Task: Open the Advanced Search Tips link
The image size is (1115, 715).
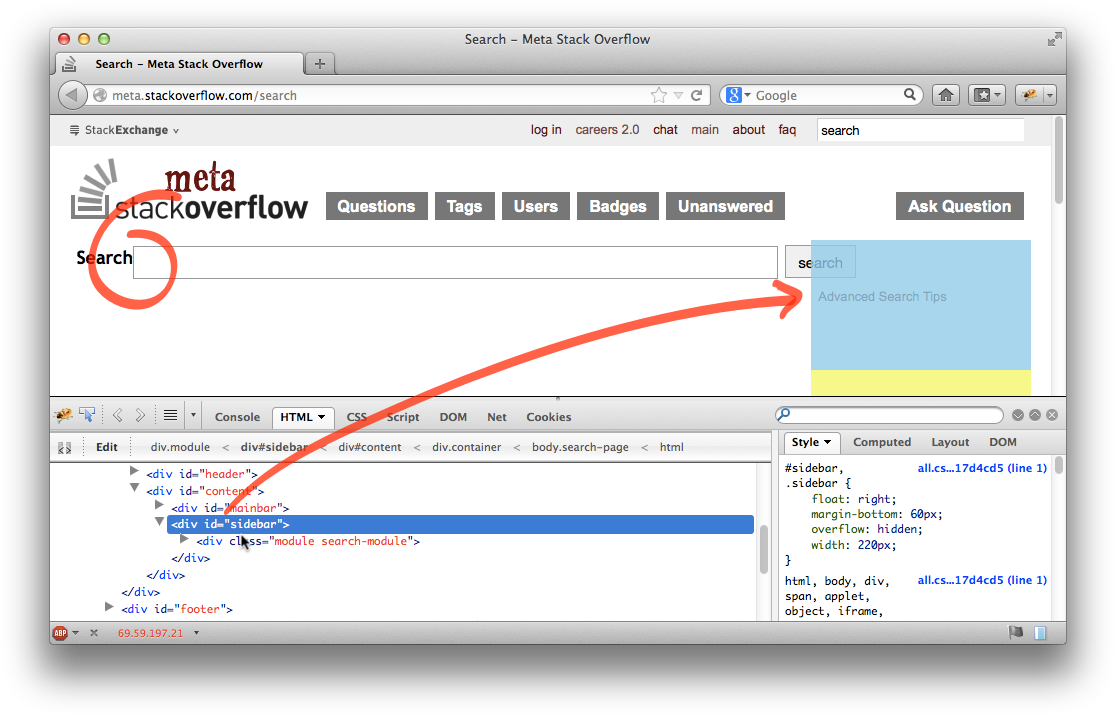Action: tap(882, 297)
